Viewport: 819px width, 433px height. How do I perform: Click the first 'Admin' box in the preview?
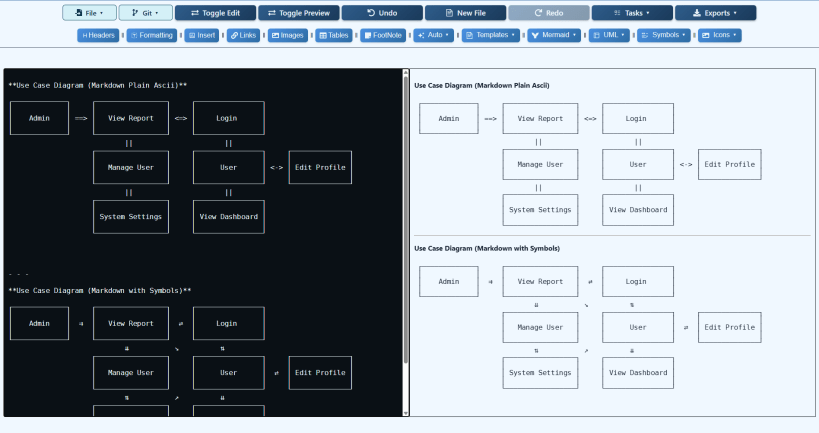449,119
